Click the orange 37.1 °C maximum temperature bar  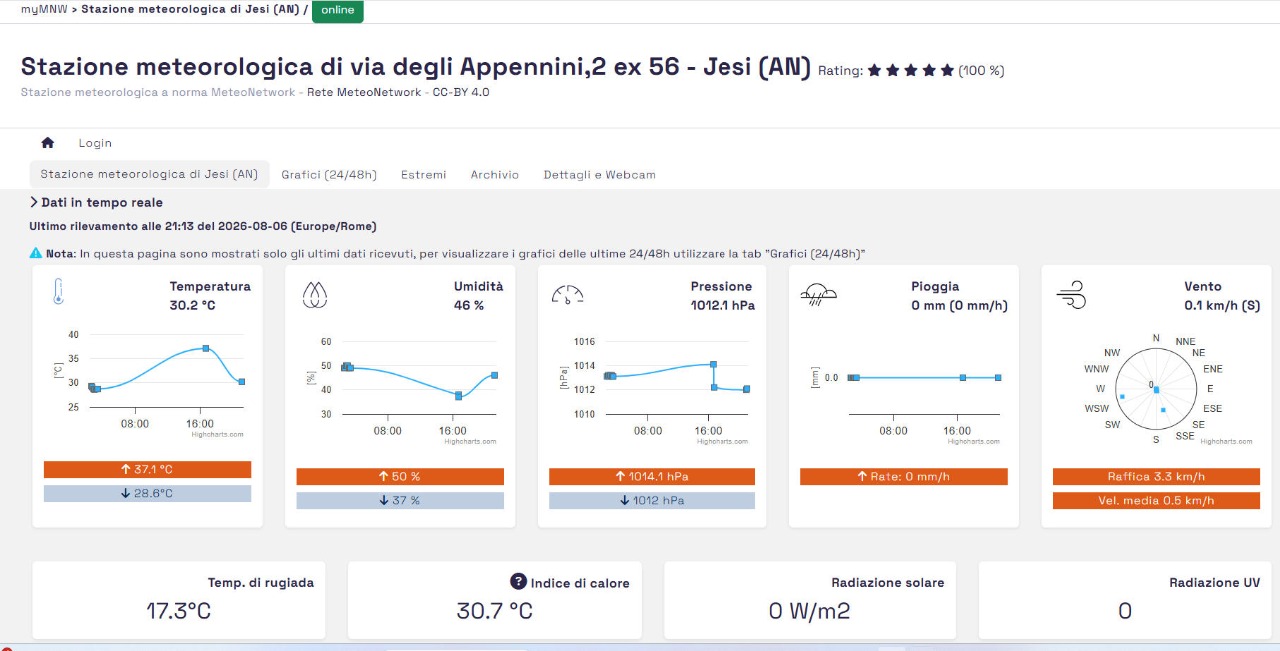147,469
